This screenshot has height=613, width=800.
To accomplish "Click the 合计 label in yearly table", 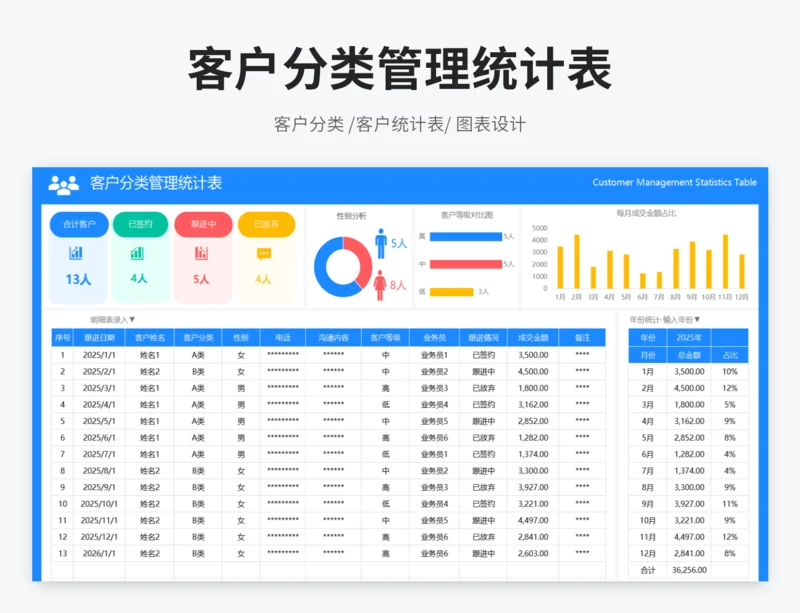I will click(x=648, y=570).
